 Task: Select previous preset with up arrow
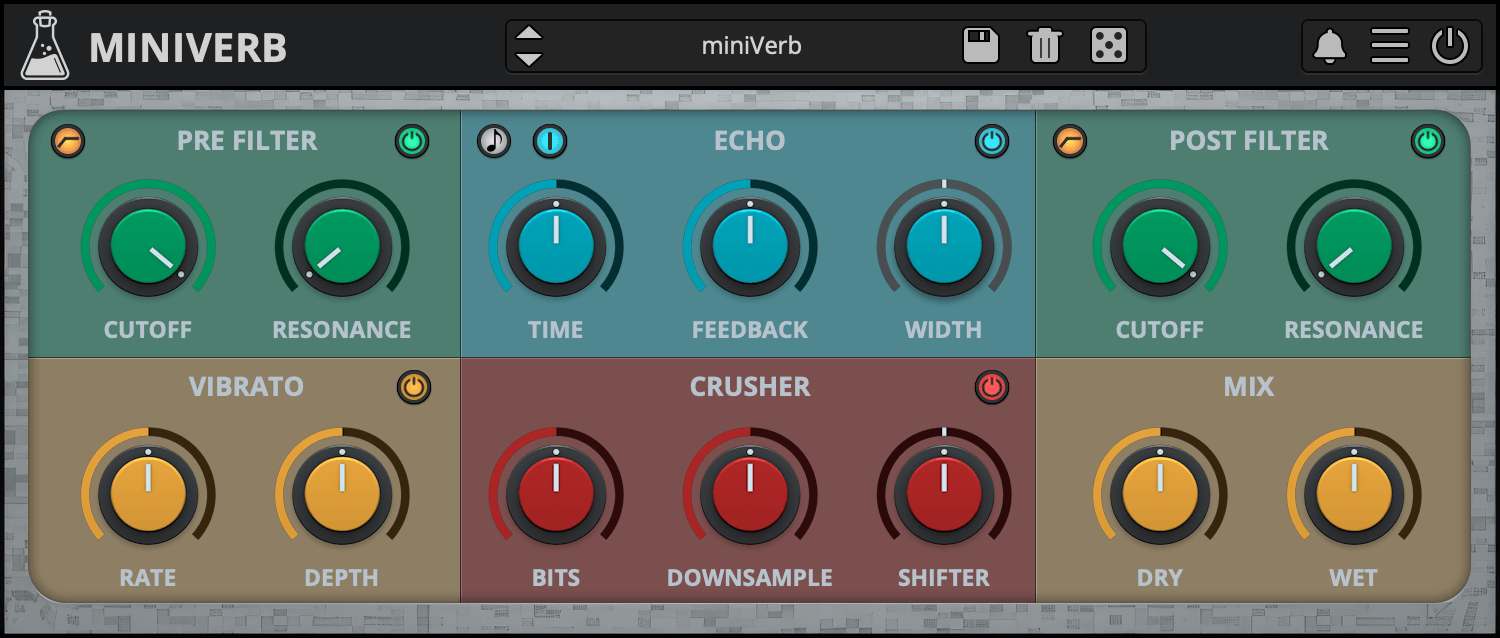click(x=529, y=34)
